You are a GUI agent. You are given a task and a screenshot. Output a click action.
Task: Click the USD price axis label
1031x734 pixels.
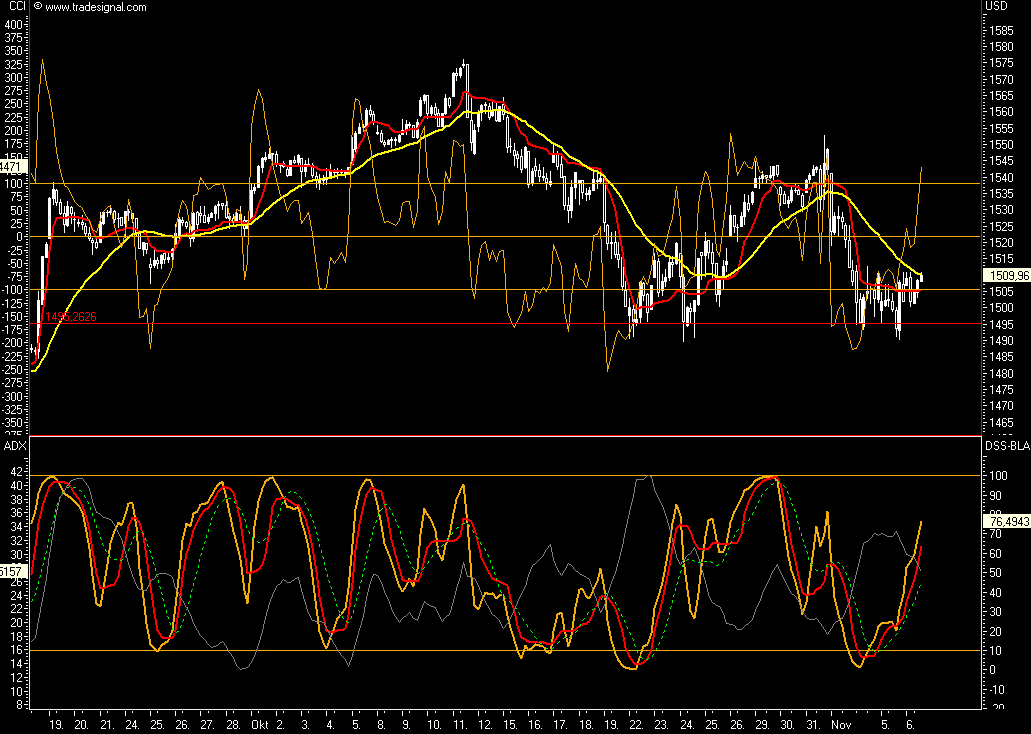tap(997, 6)
